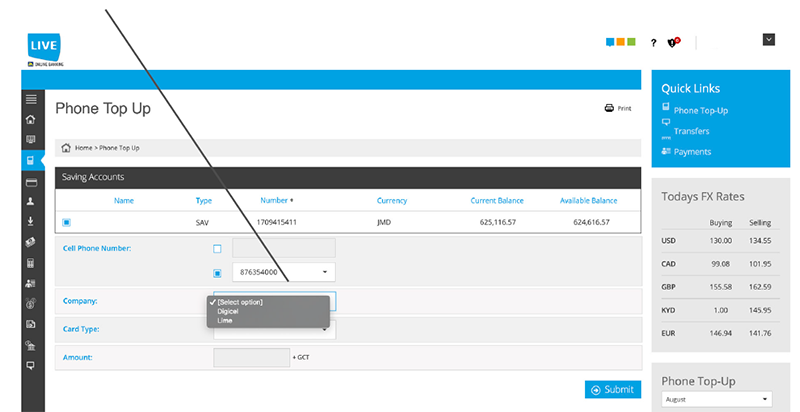Click the download arrow sidebar icon
This screenshot has width=800, height=412.
click(31, 221)
